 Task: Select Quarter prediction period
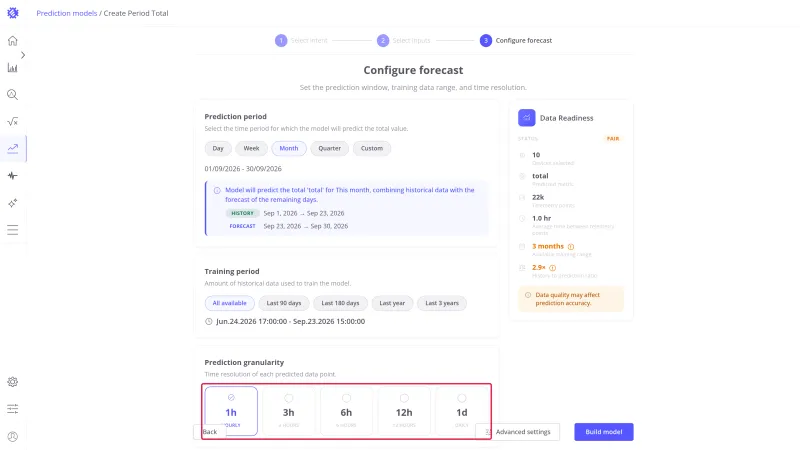pos(330,148)
